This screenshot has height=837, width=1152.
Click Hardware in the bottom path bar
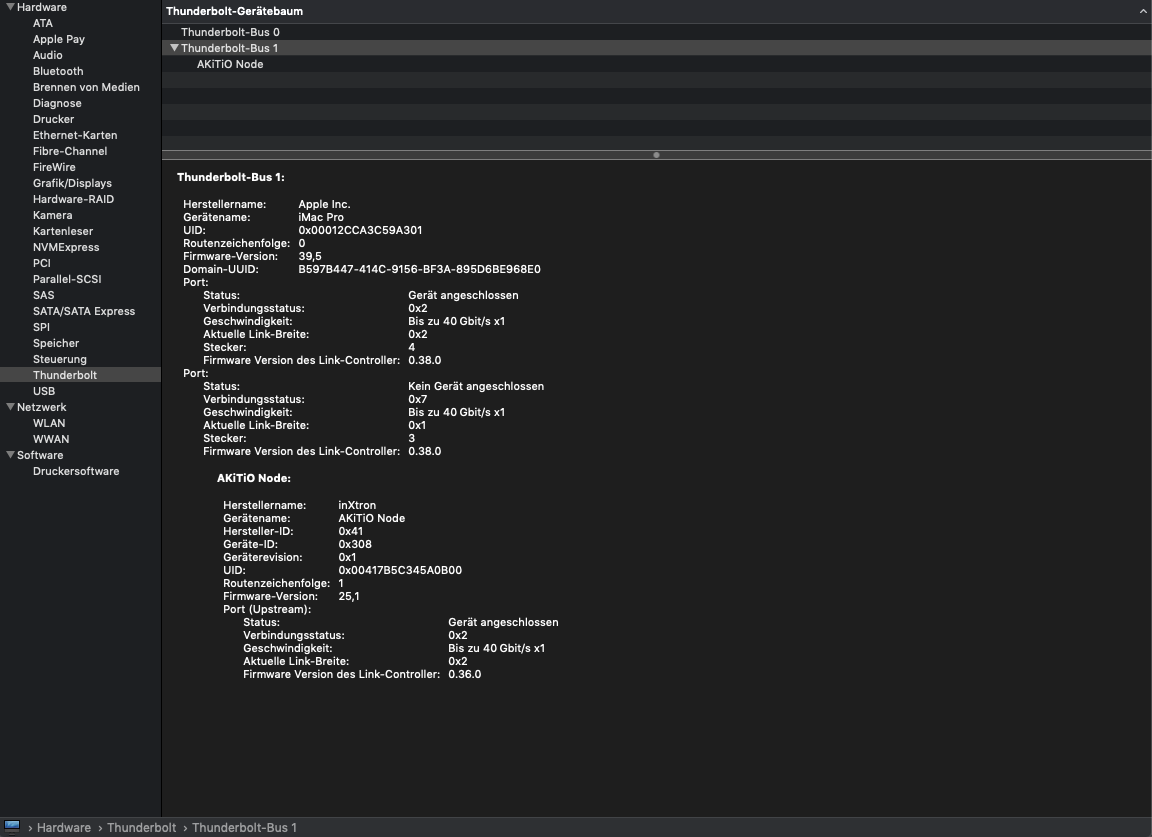click(x=64, y=828)
